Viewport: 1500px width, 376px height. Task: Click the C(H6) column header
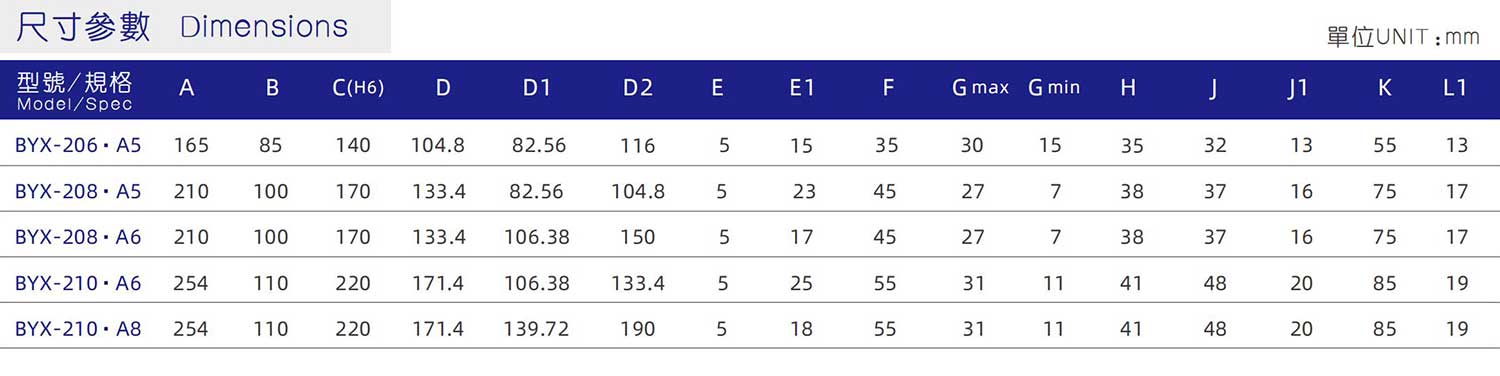(x=357, y=88)
